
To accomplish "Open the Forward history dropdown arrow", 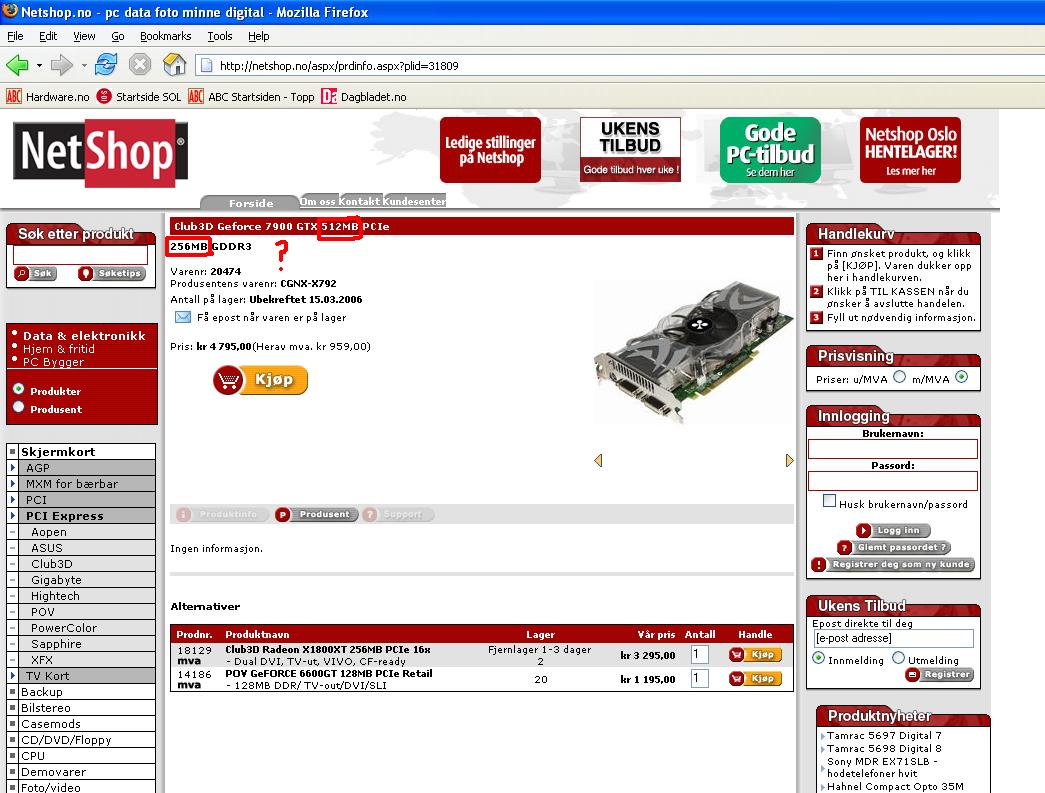I will tap(84, 65).
